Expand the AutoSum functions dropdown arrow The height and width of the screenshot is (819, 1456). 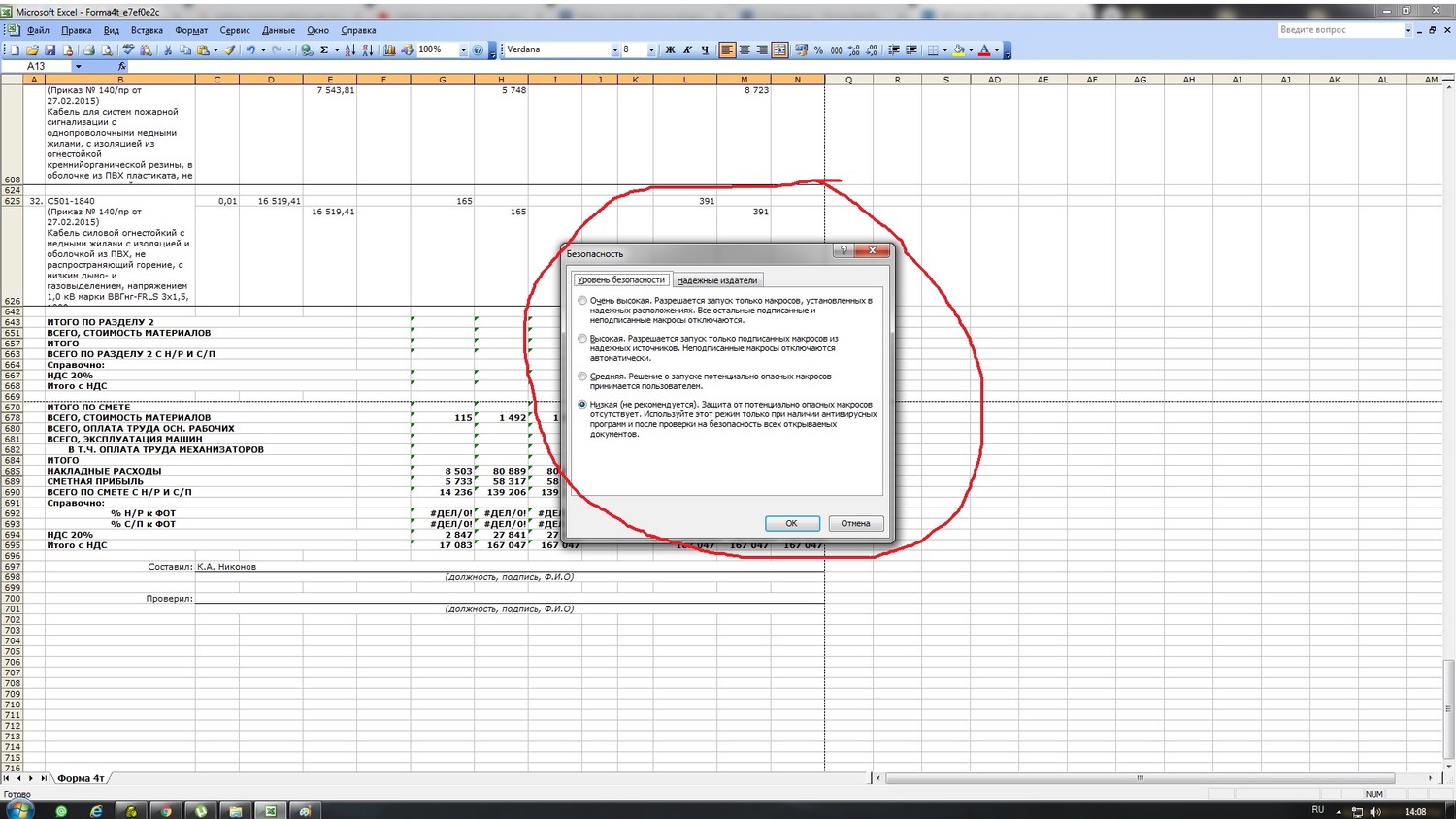click(337, 49)
